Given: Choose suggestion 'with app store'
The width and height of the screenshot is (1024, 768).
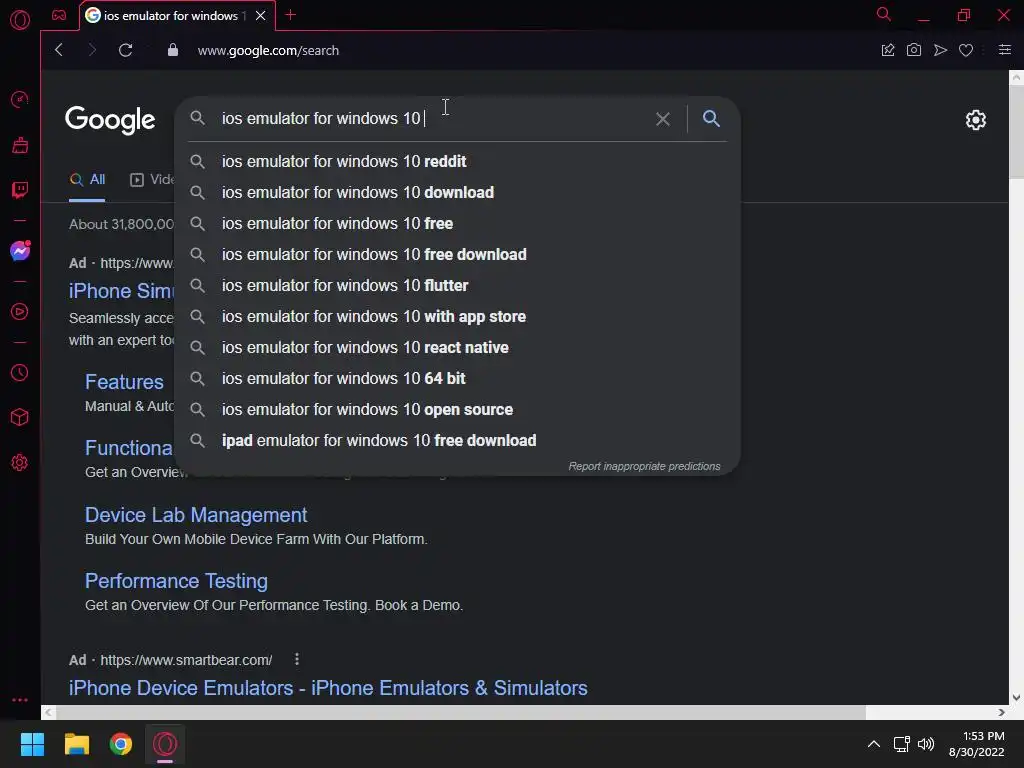Looking at the screenshot, I should 457,317.
